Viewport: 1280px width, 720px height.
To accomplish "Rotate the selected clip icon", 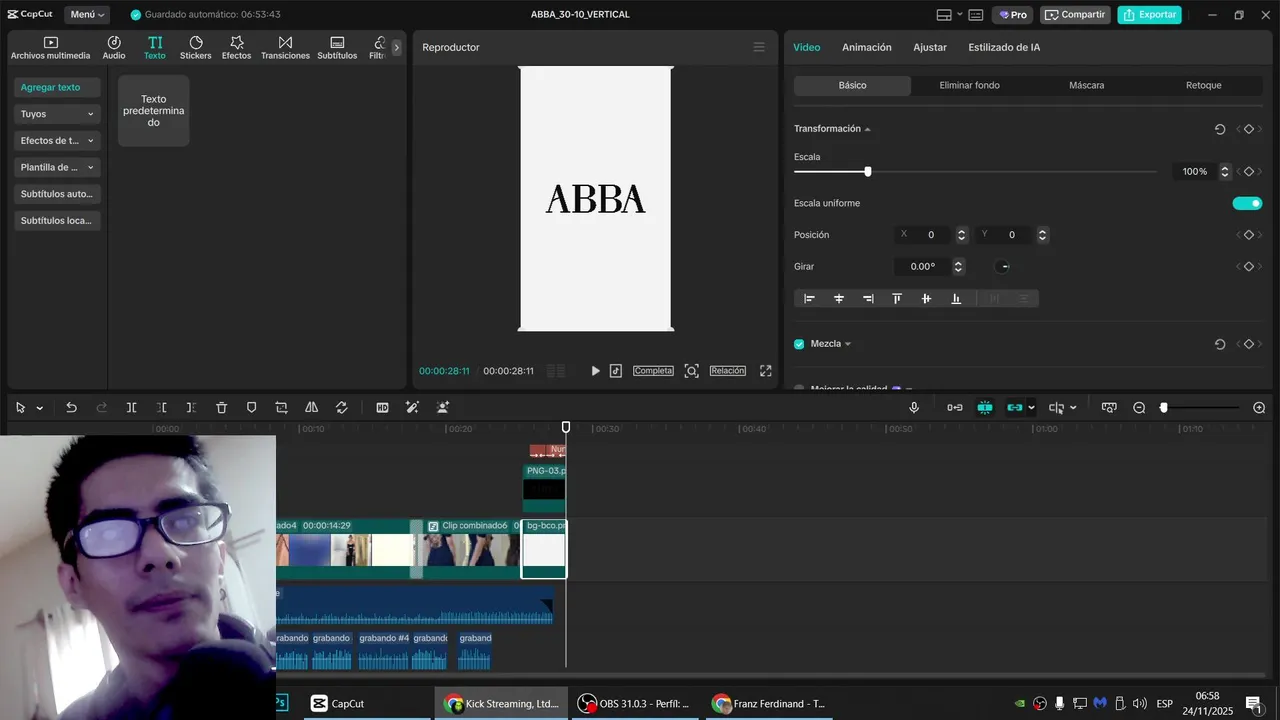I will click(x=342, y=408).
